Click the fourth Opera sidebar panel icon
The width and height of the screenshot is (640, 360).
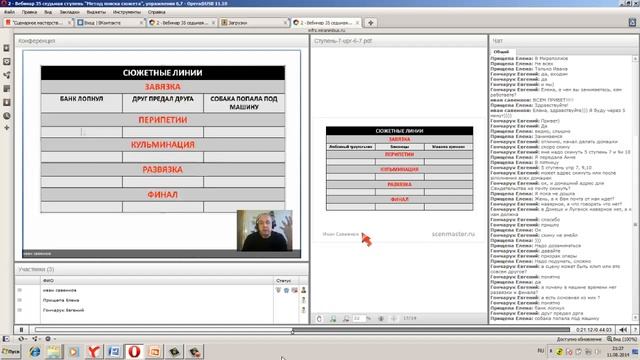click(x=7, y=89)
